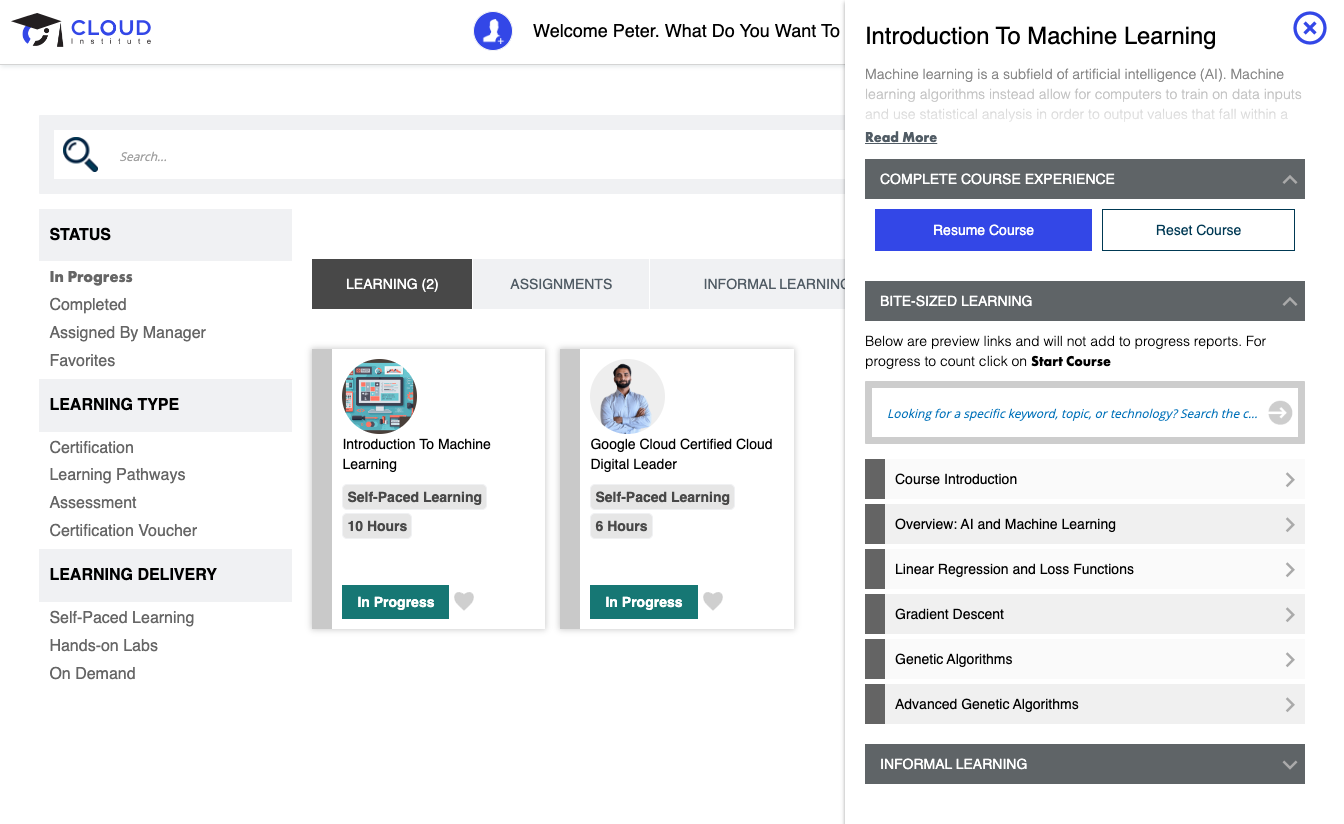The width and height of the screenshot is (1344, 824).
Task: Open the Introduction To Machine Learning course thumbnail icon
Action: tap(379, 396)
